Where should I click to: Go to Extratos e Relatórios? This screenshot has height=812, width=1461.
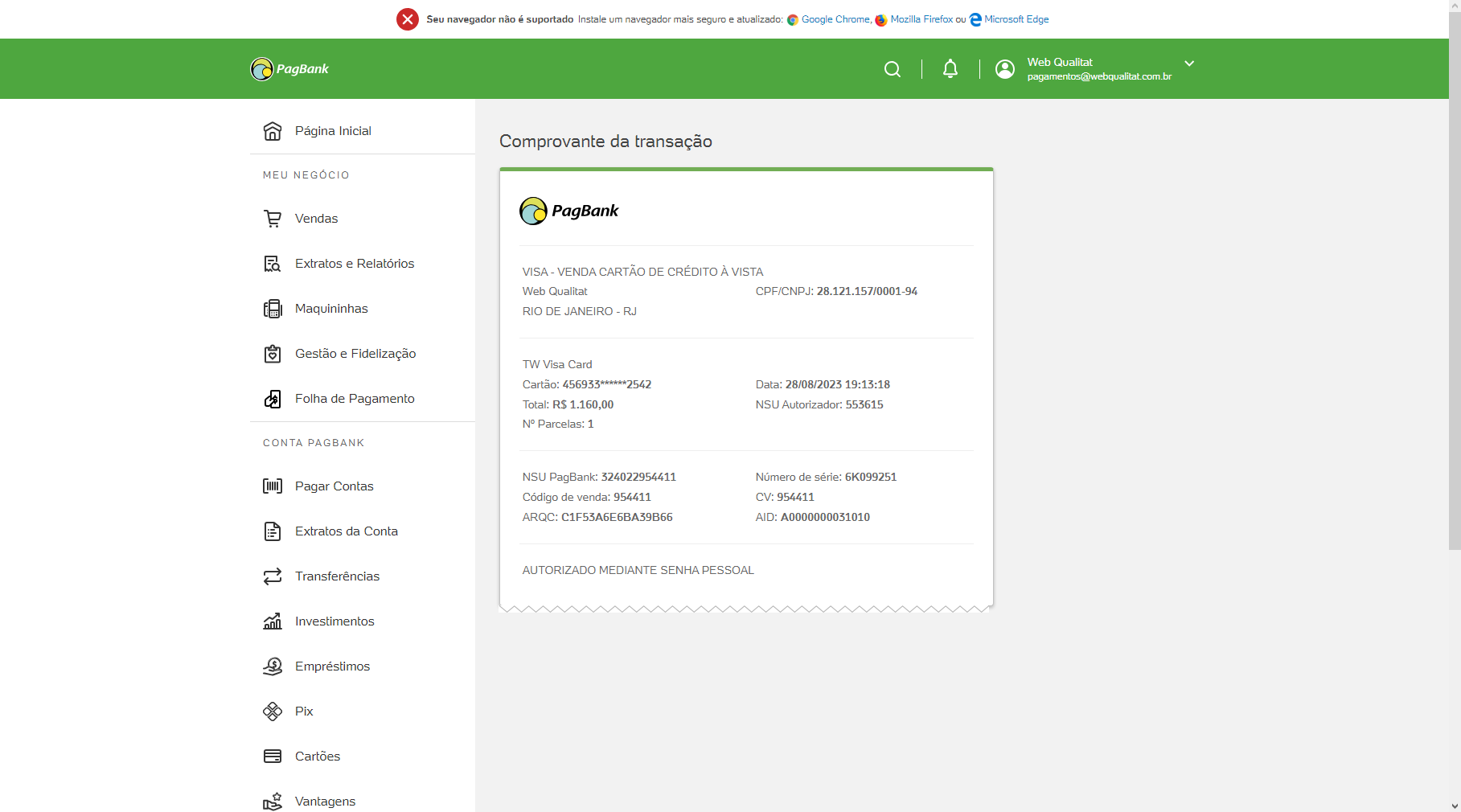pyautogui.click(x=354, y=264)
